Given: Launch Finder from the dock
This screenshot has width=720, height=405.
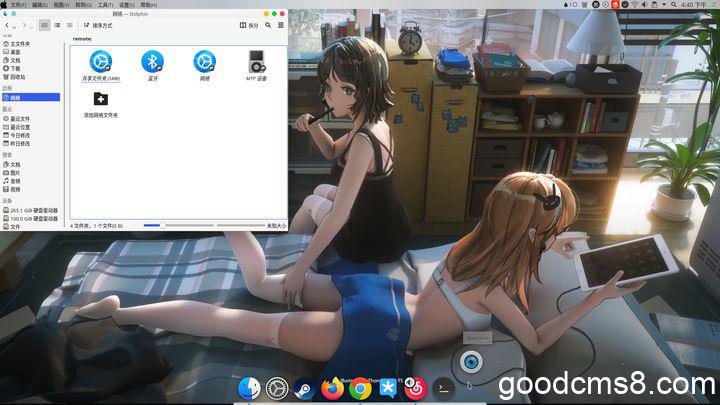Looking at the screenshot, I should 249,388.
